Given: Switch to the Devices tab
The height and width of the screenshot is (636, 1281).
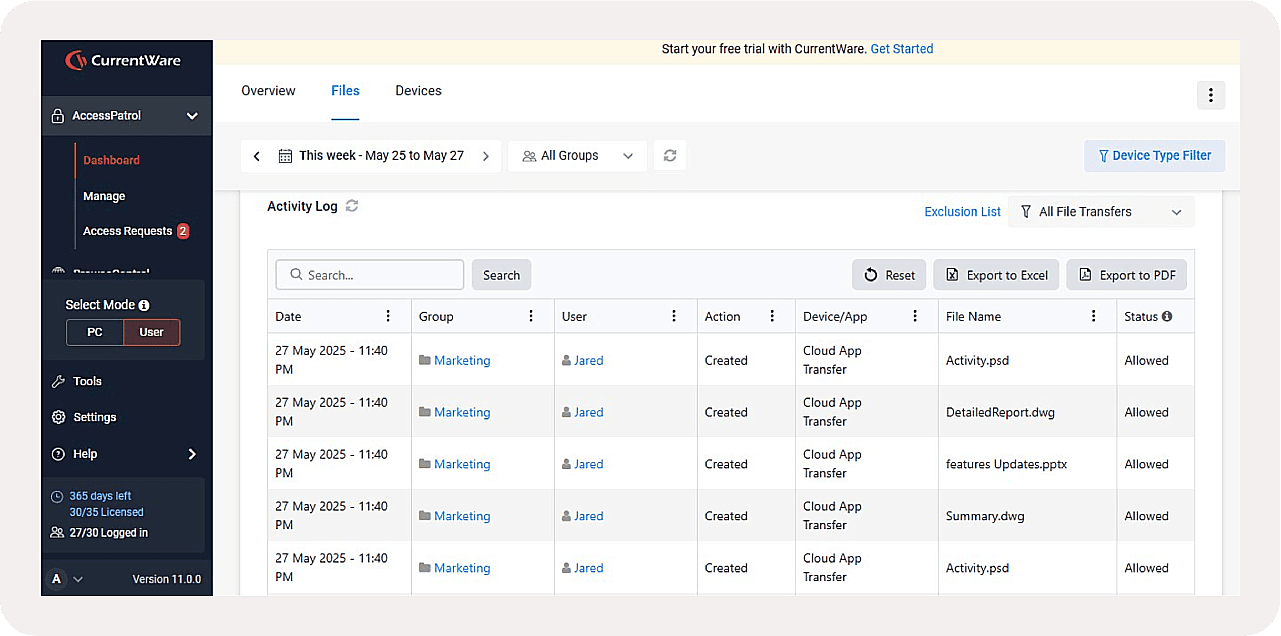Looking at the screenshot, I should [x=418, y=91].
